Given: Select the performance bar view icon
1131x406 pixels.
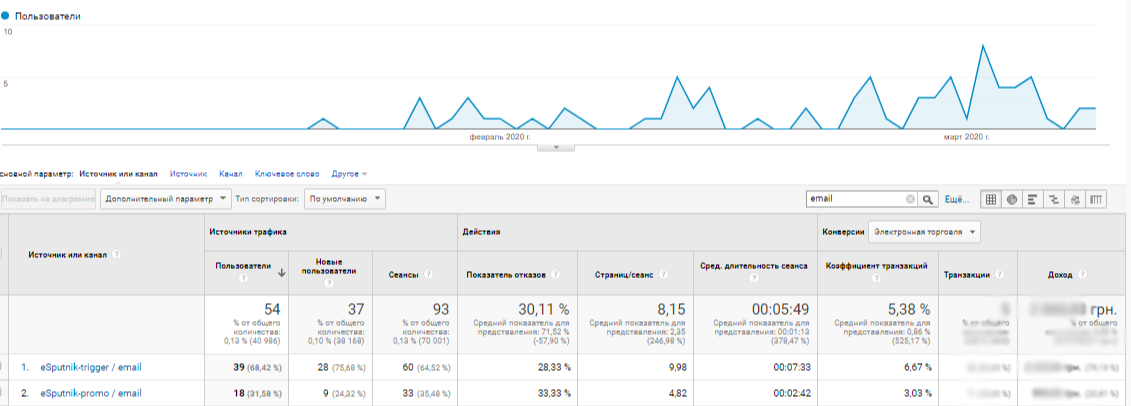Looking at the screenshot, I should click(1032, 199).
